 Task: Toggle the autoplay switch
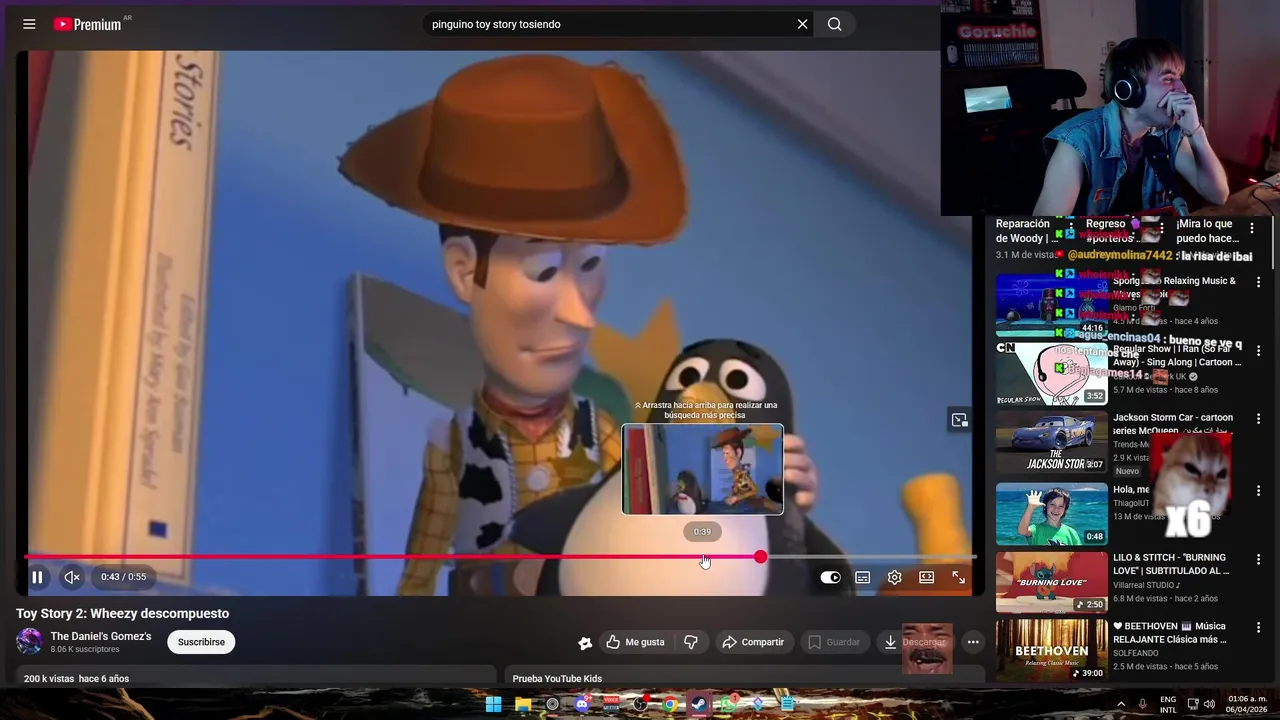pyautogui.click(x=830, y=577)
